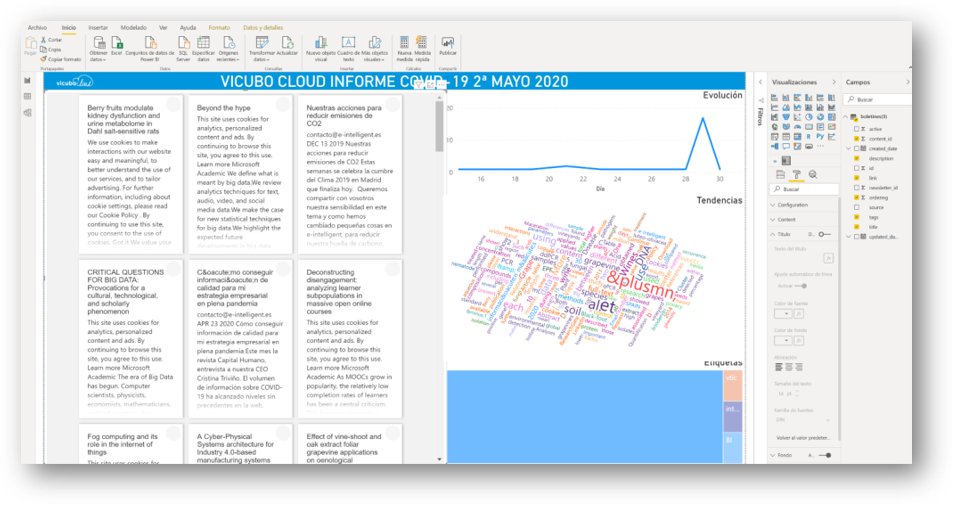Click the Cortar scissors icon
Image resolution: width=953 pixels, height=505 pixels.
click(43, 40)
